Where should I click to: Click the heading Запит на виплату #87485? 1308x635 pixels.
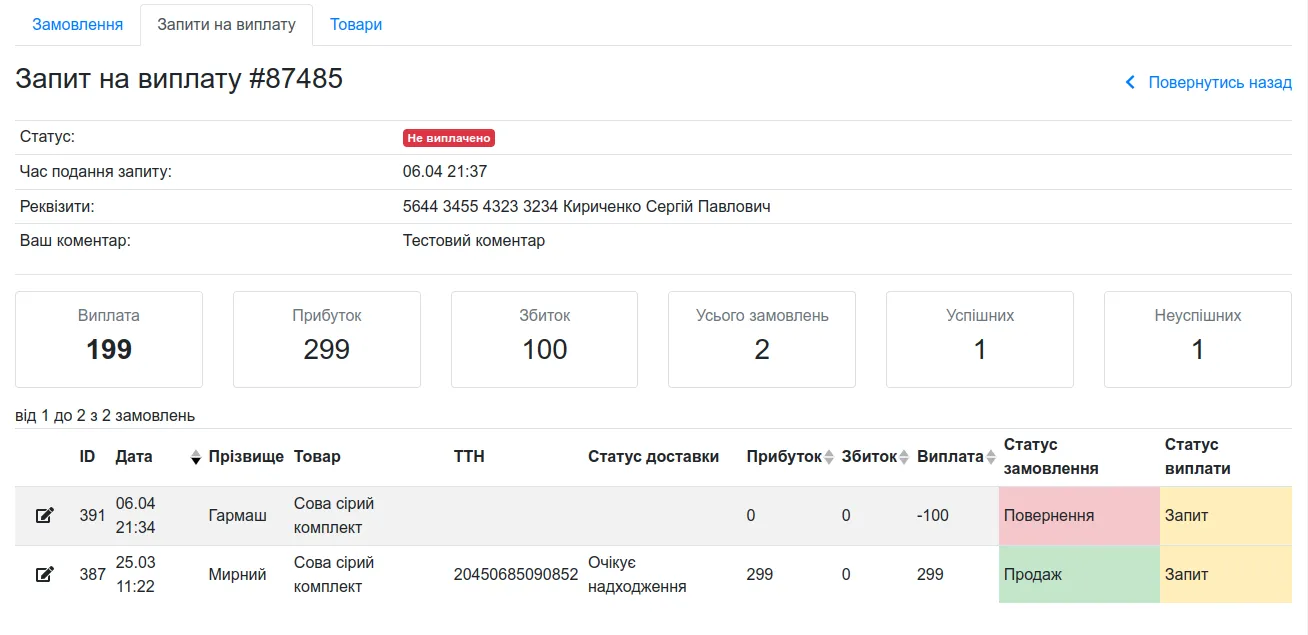(x=179, y=79)
